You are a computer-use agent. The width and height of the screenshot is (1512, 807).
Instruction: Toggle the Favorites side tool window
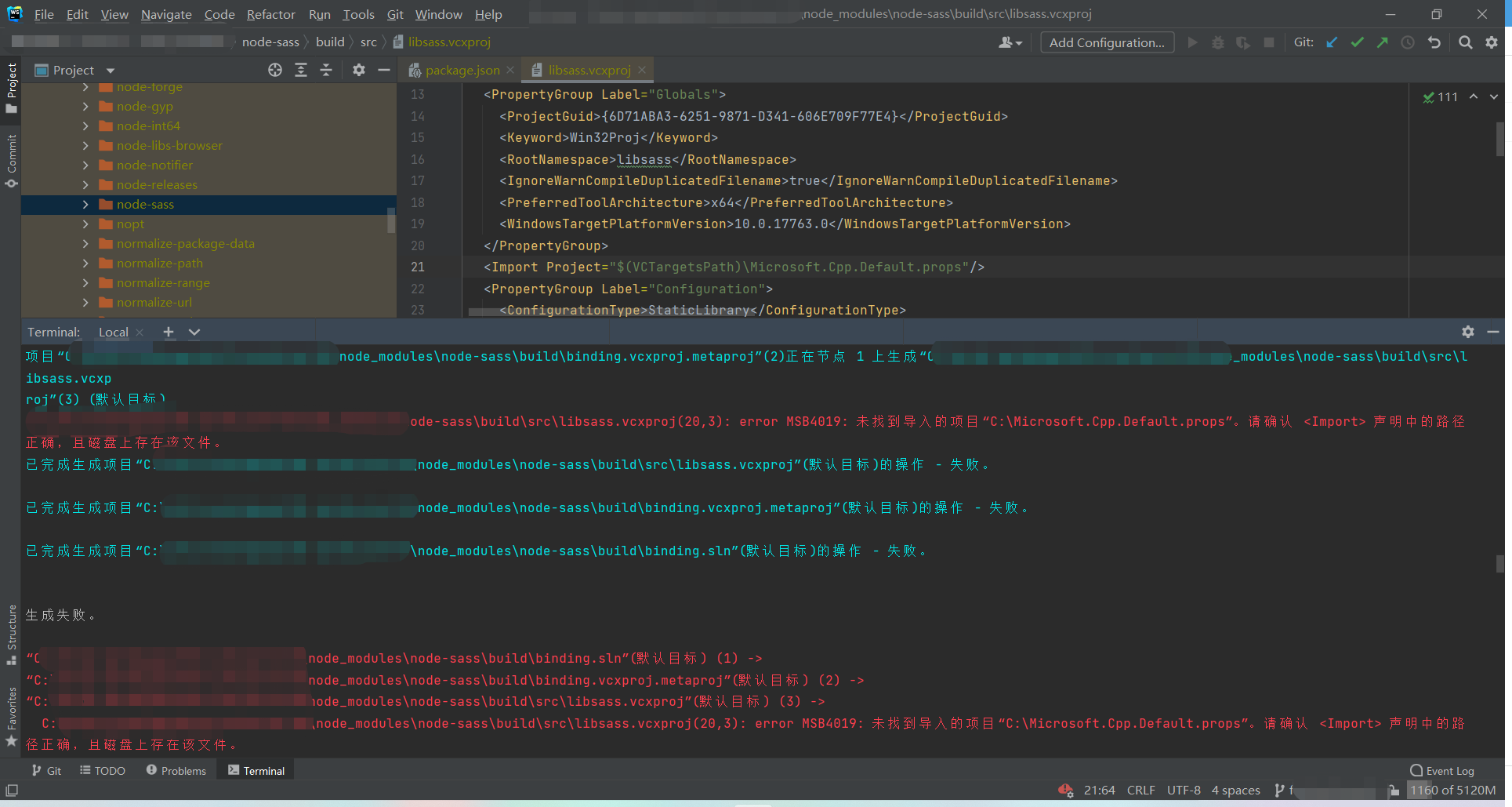click(x=11, y=717)
